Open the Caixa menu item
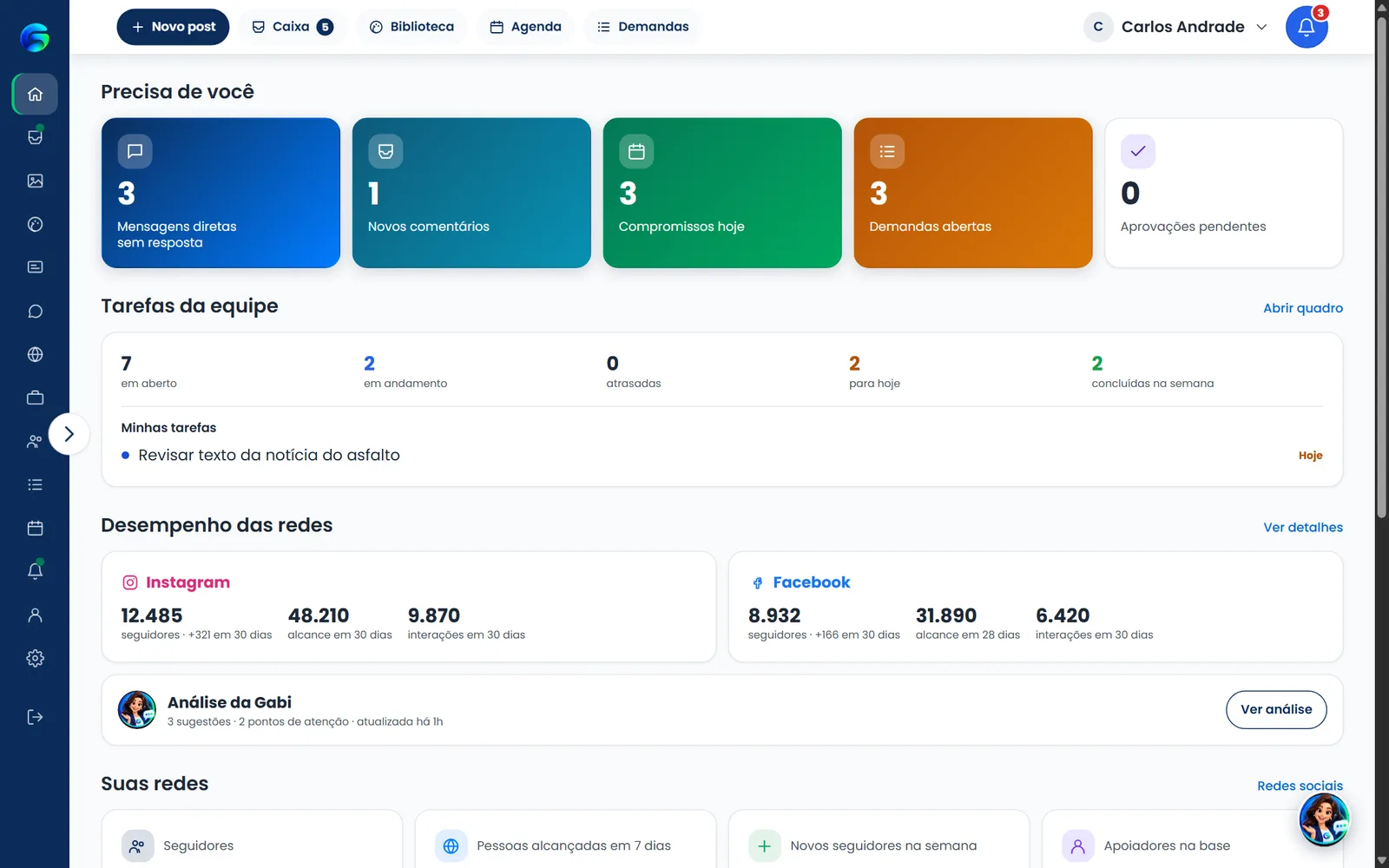Image resolution: width=1389 pixels, height=868 pixels. [x=292, y=27]
